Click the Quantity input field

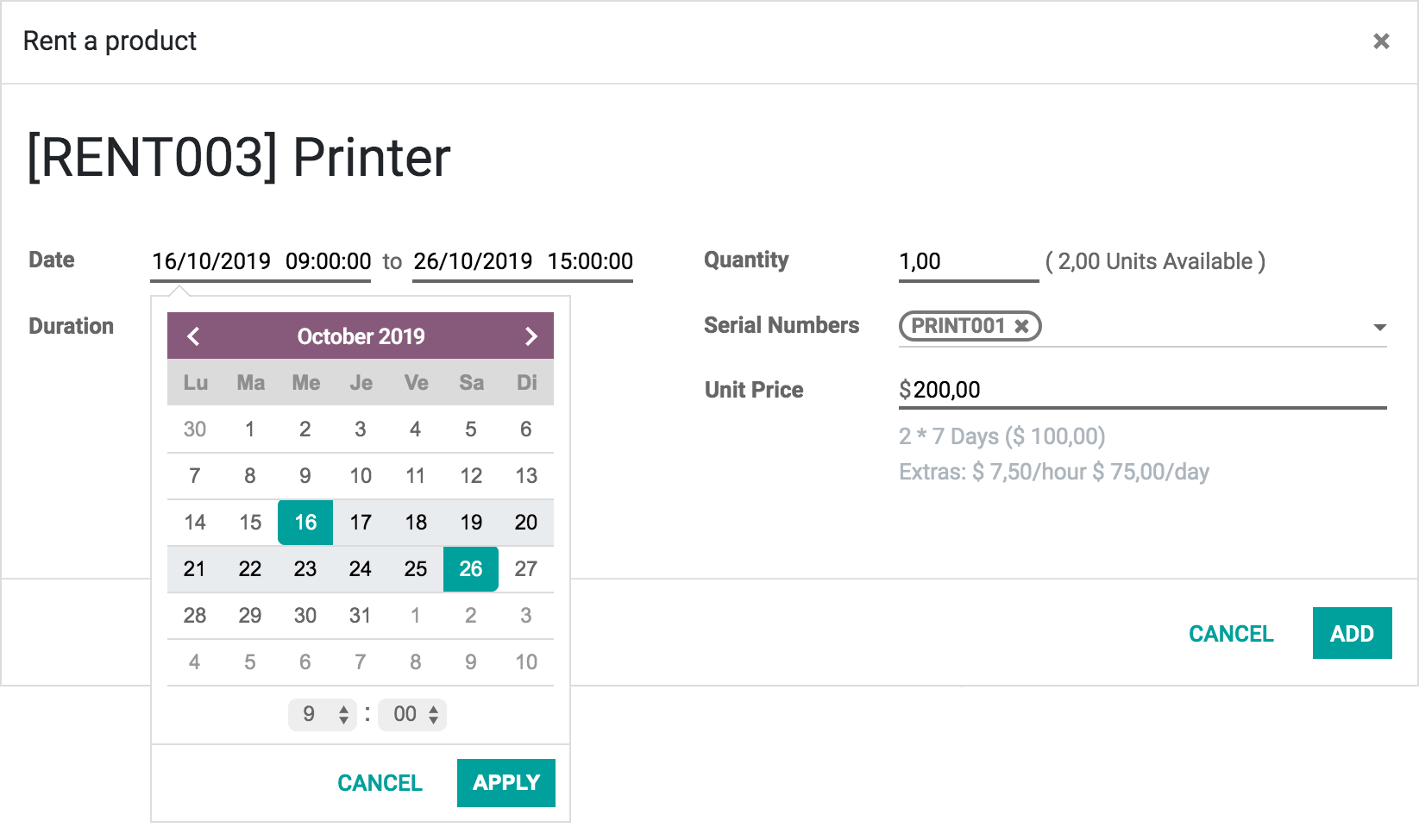click(x=968, y=261)
